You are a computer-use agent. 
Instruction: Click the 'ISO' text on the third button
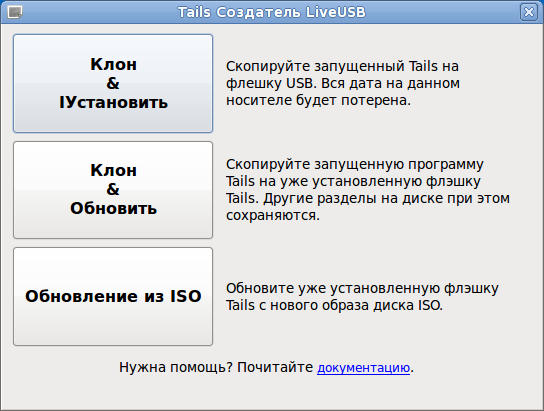186,296
